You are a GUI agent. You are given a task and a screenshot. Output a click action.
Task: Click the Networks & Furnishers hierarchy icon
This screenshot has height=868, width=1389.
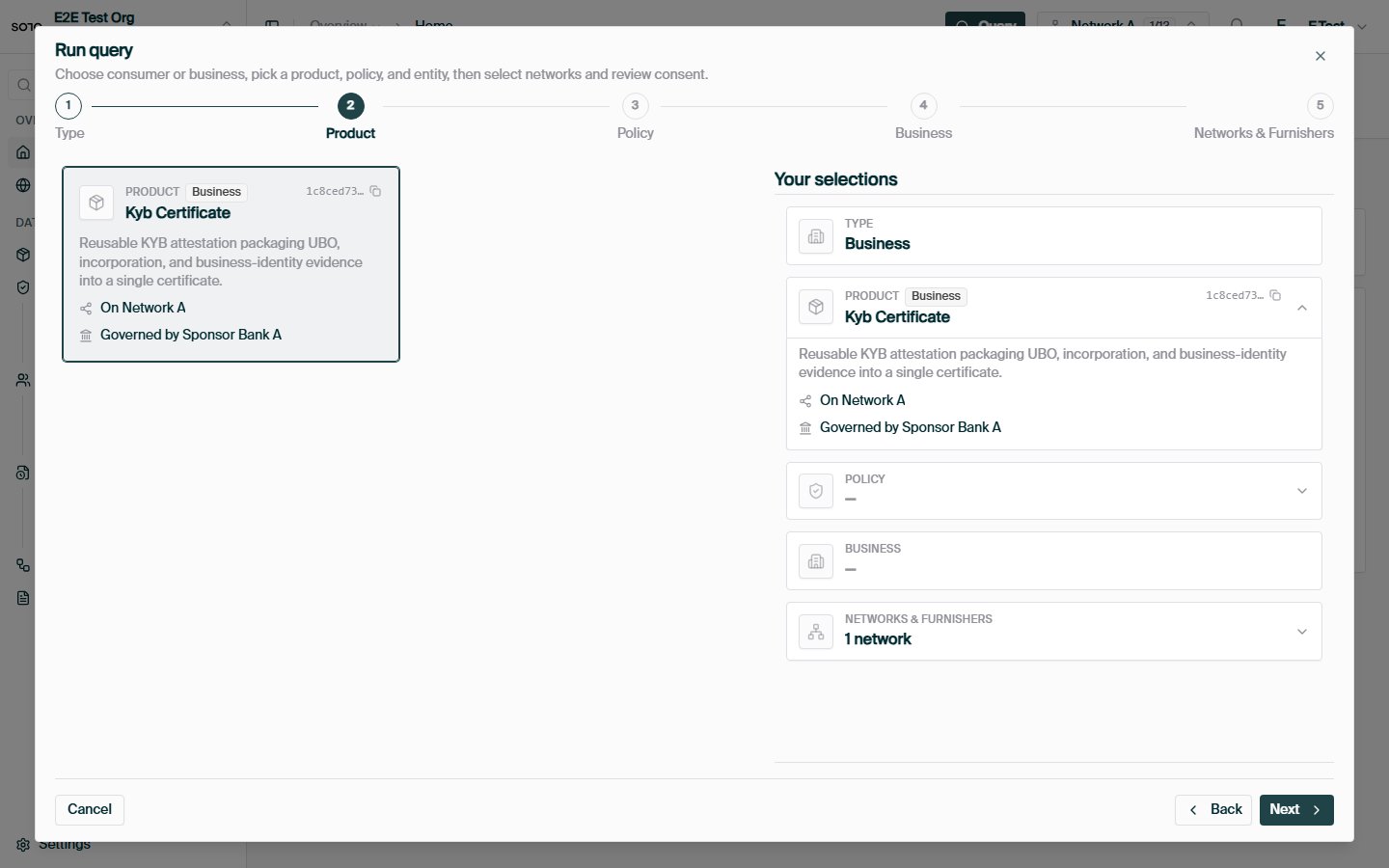coord(816,632)
